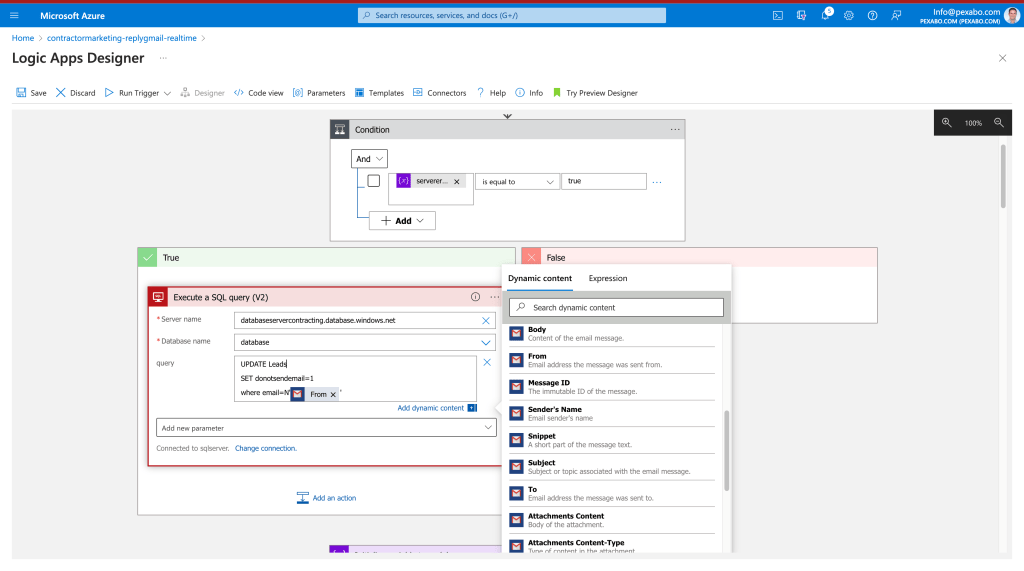Switch to the Dynamic content tab

(540, 278)
